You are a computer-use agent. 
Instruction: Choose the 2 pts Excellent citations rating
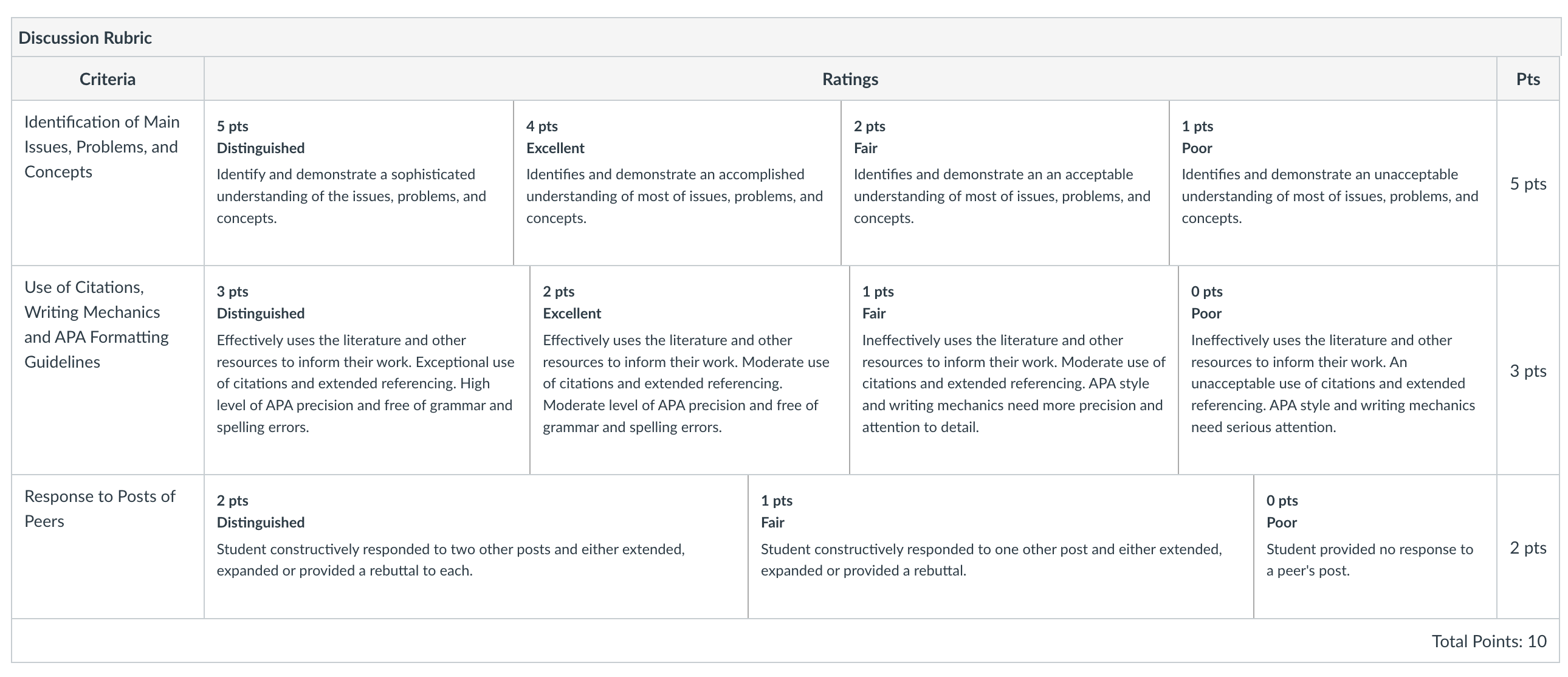pyautogui.click(x=690, y=370)
